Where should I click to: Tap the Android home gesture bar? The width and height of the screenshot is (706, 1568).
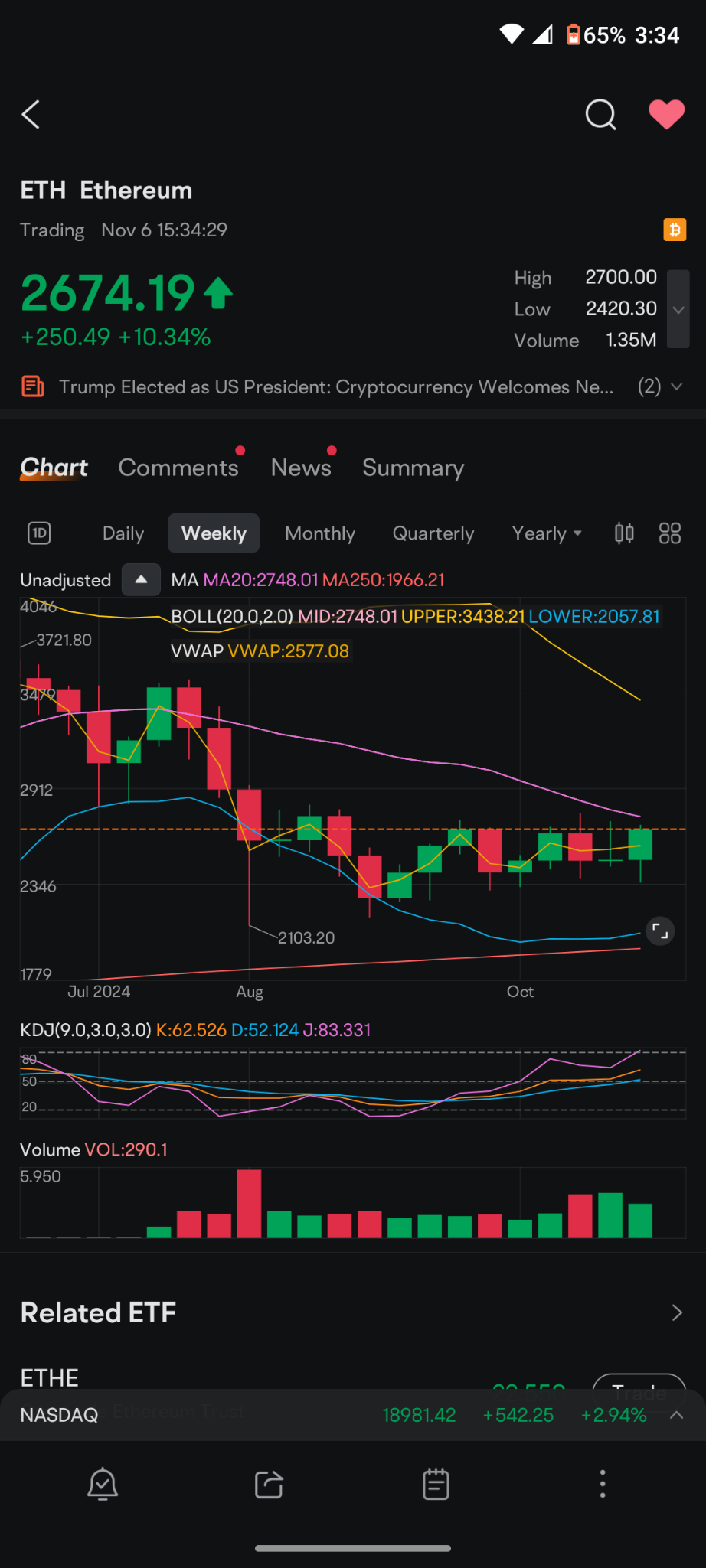point(353,1548)
